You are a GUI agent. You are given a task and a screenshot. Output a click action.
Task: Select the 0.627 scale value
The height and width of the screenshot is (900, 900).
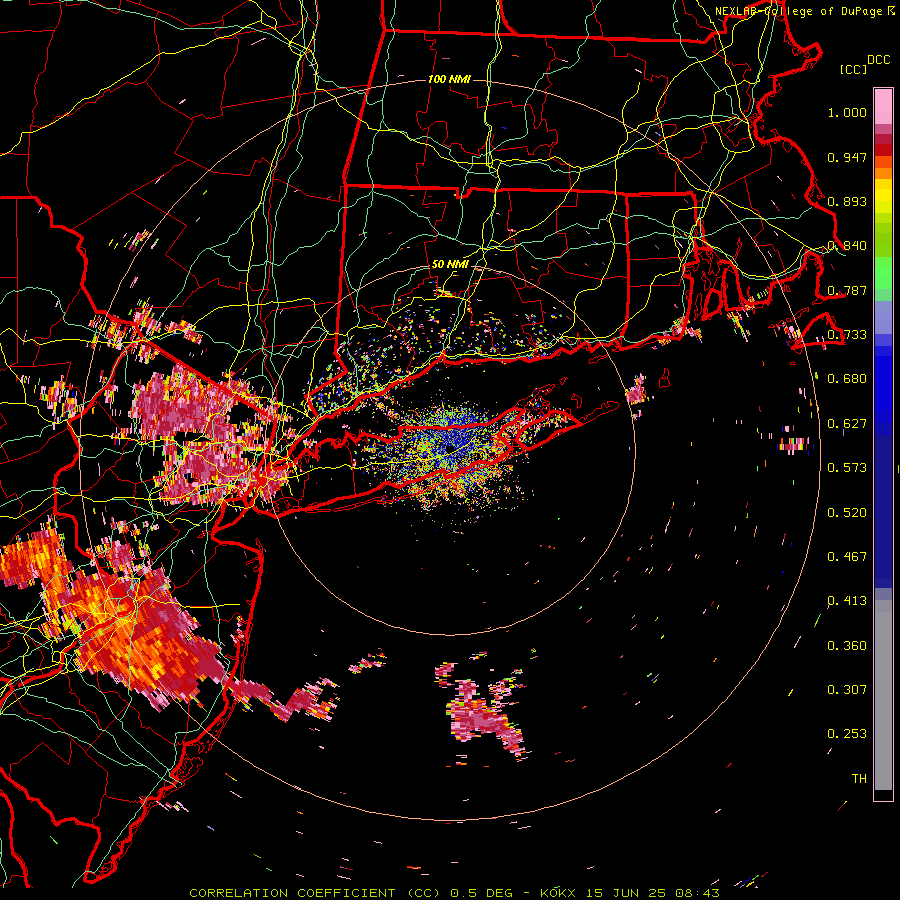[x=847, y=424]
